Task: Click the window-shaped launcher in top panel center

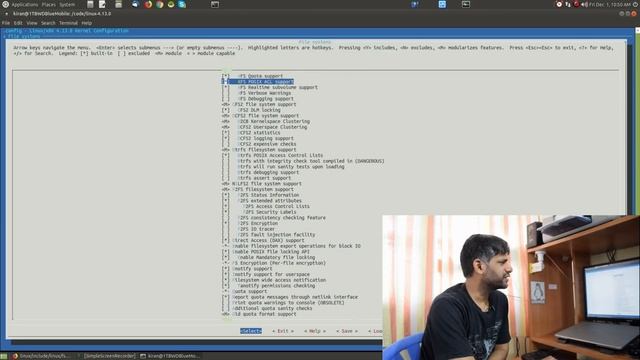Action: coord(215,4)
